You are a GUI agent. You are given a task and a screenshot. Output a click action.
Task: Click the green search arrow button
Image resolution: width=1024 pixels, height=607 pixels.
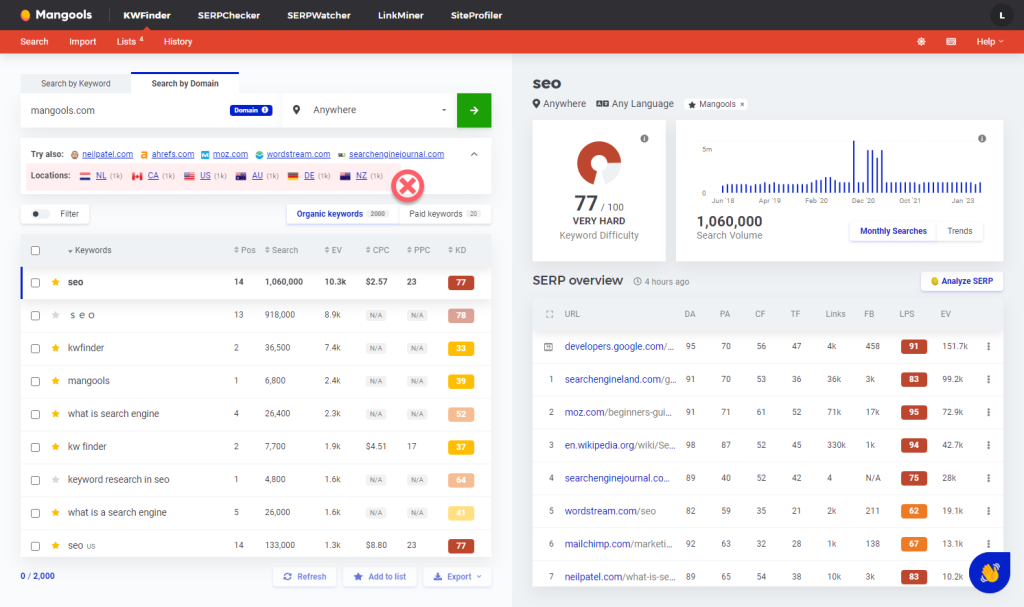[473, 110]
